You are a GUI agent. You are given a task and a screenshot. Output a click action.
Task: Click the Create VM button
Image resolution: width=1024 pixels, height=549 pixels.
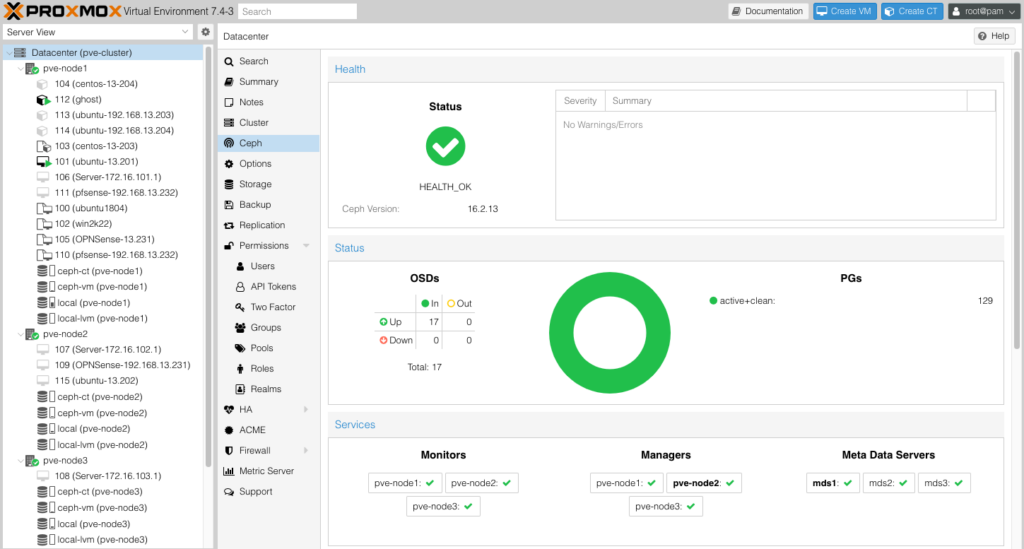pos(844,11)
